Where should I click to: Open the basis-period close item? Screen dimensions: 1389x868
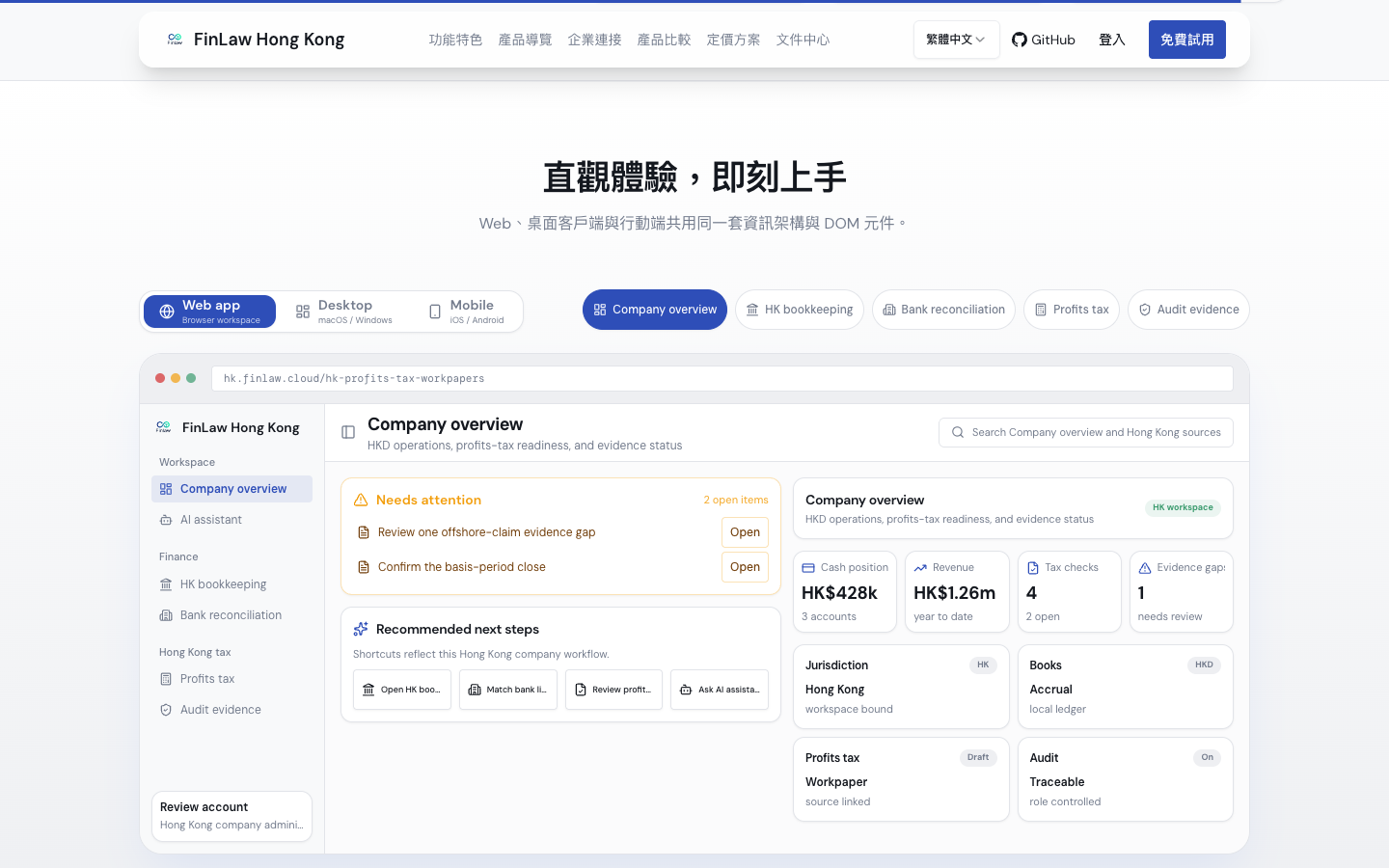tap(745, 567)
